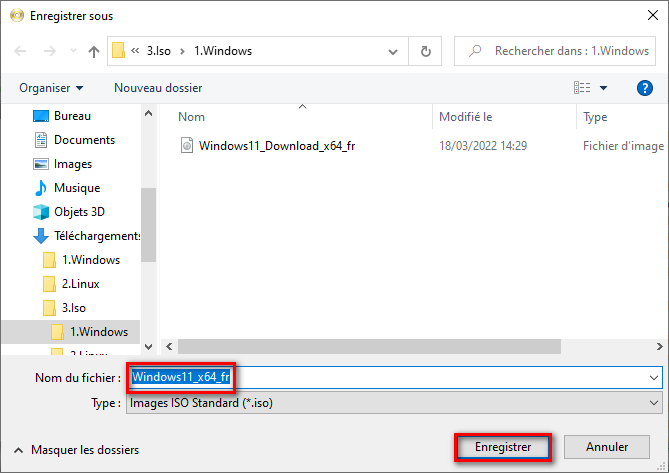Click the Enregistrer button
The width and height of the screenshot is (669, 473).
tap(503, 447)
